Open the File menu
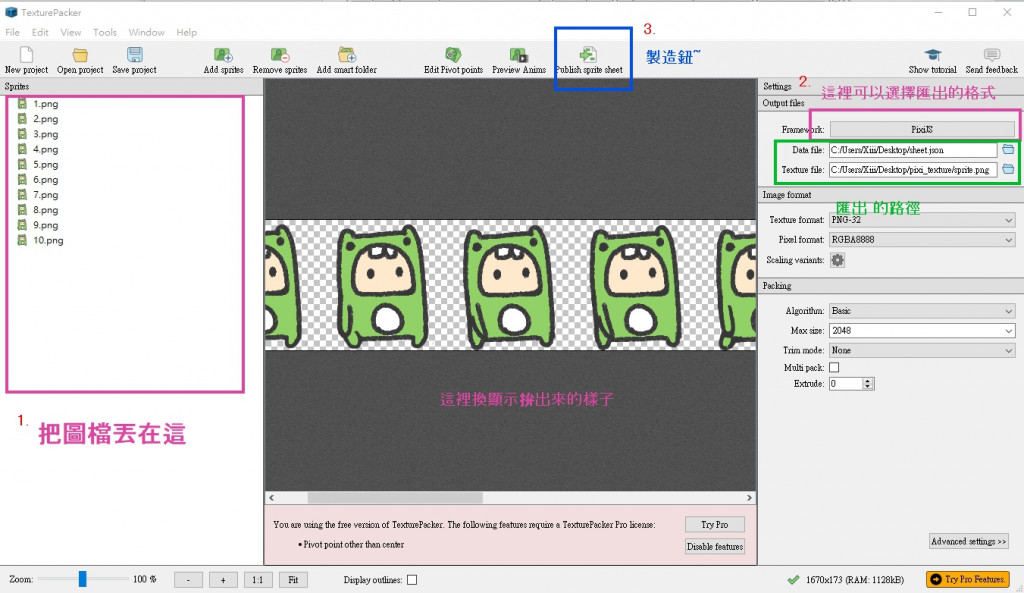Screen dimensions: 1024x593 12,32
